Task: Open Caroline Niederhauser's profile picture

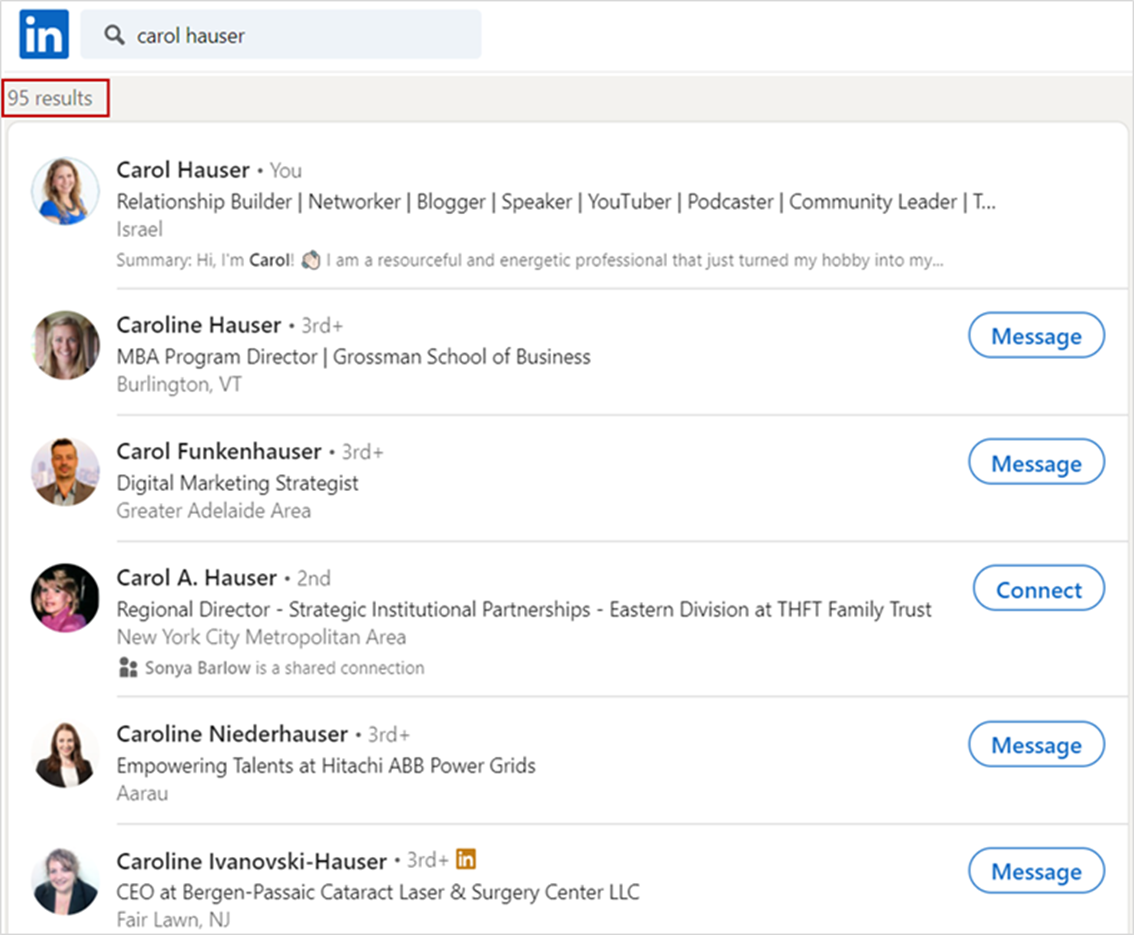Action: tap(65, 754)
